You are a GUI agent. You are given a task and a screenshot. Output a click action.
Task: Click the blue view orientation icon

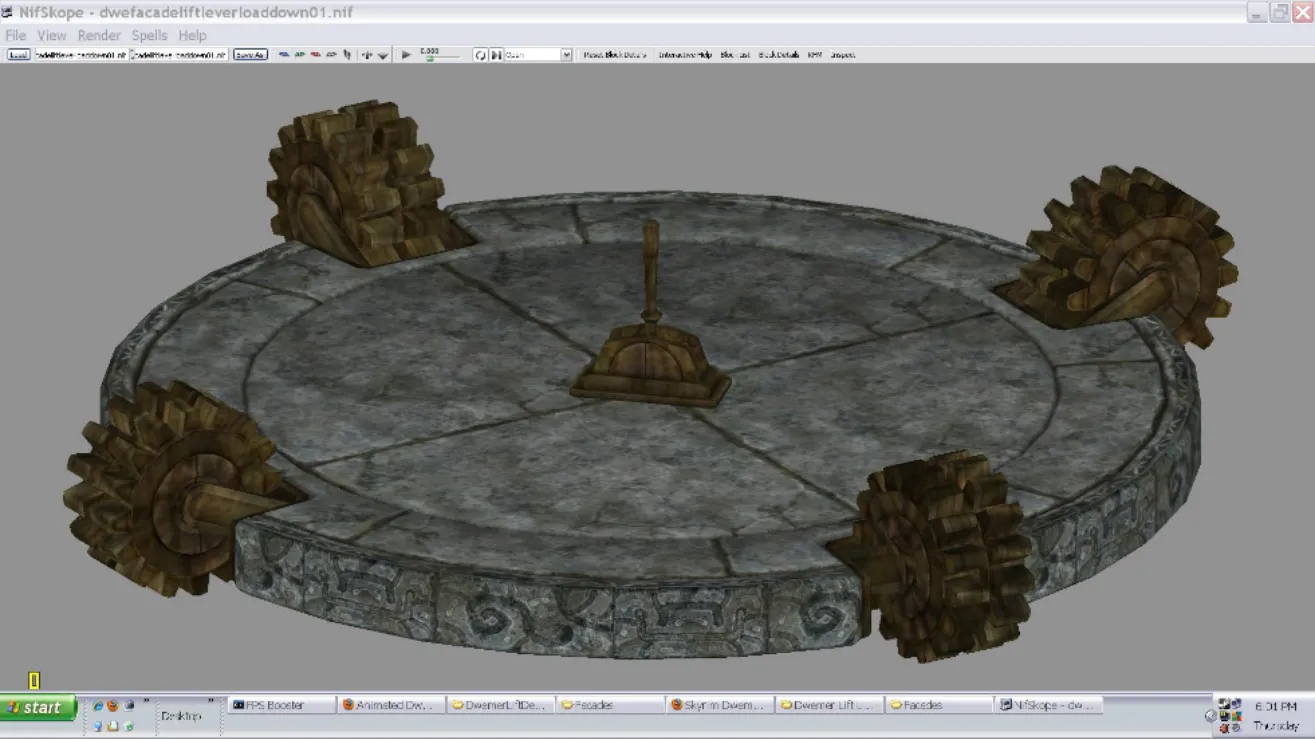pos(284,55)
